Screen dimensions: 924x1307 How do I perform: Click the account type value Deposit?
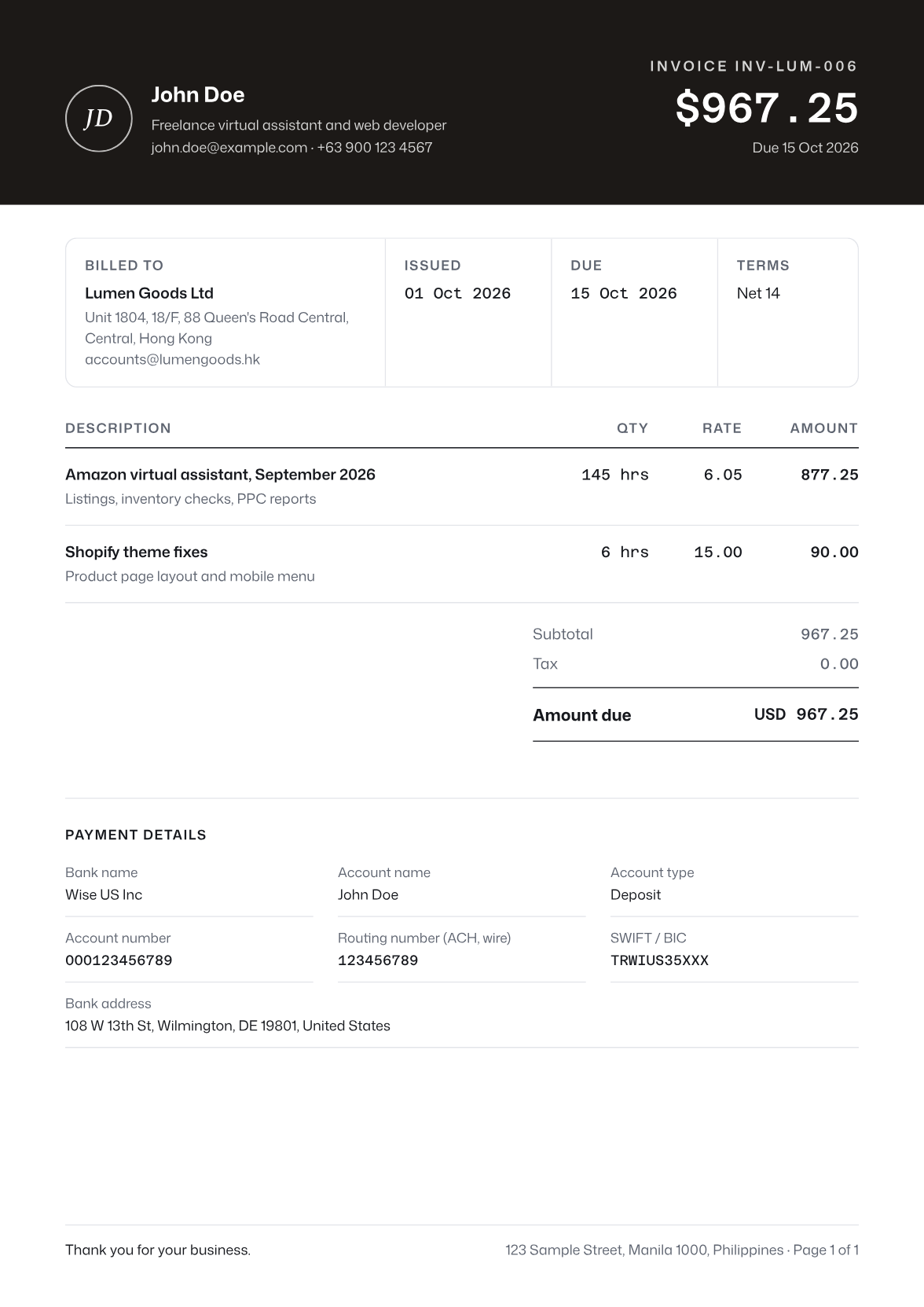click(x=636, y=894)
